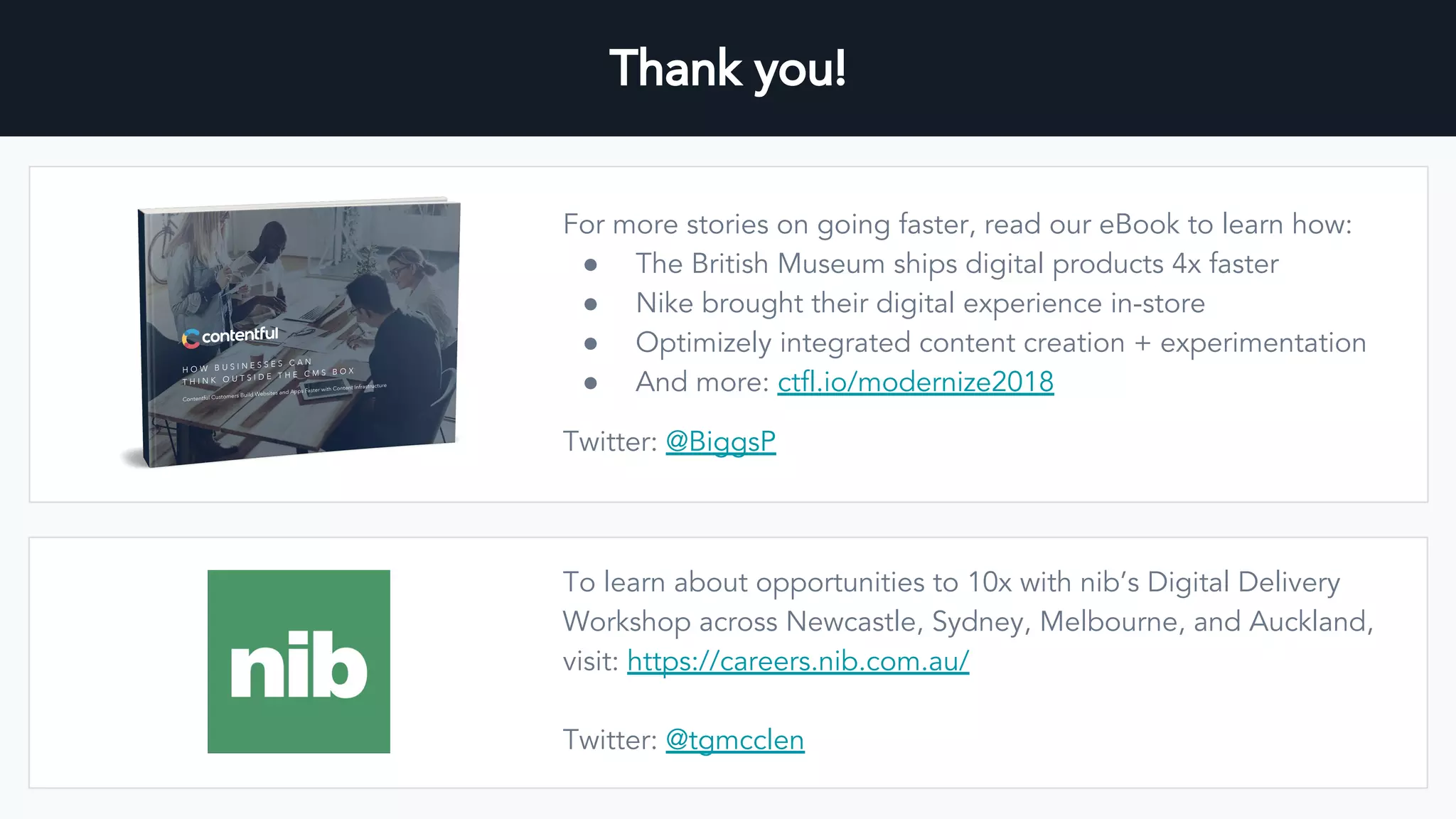Screen dimensions: 1456x819
Task: Click 'For more stories on going faster' sentence
Action: coord(958,225)
